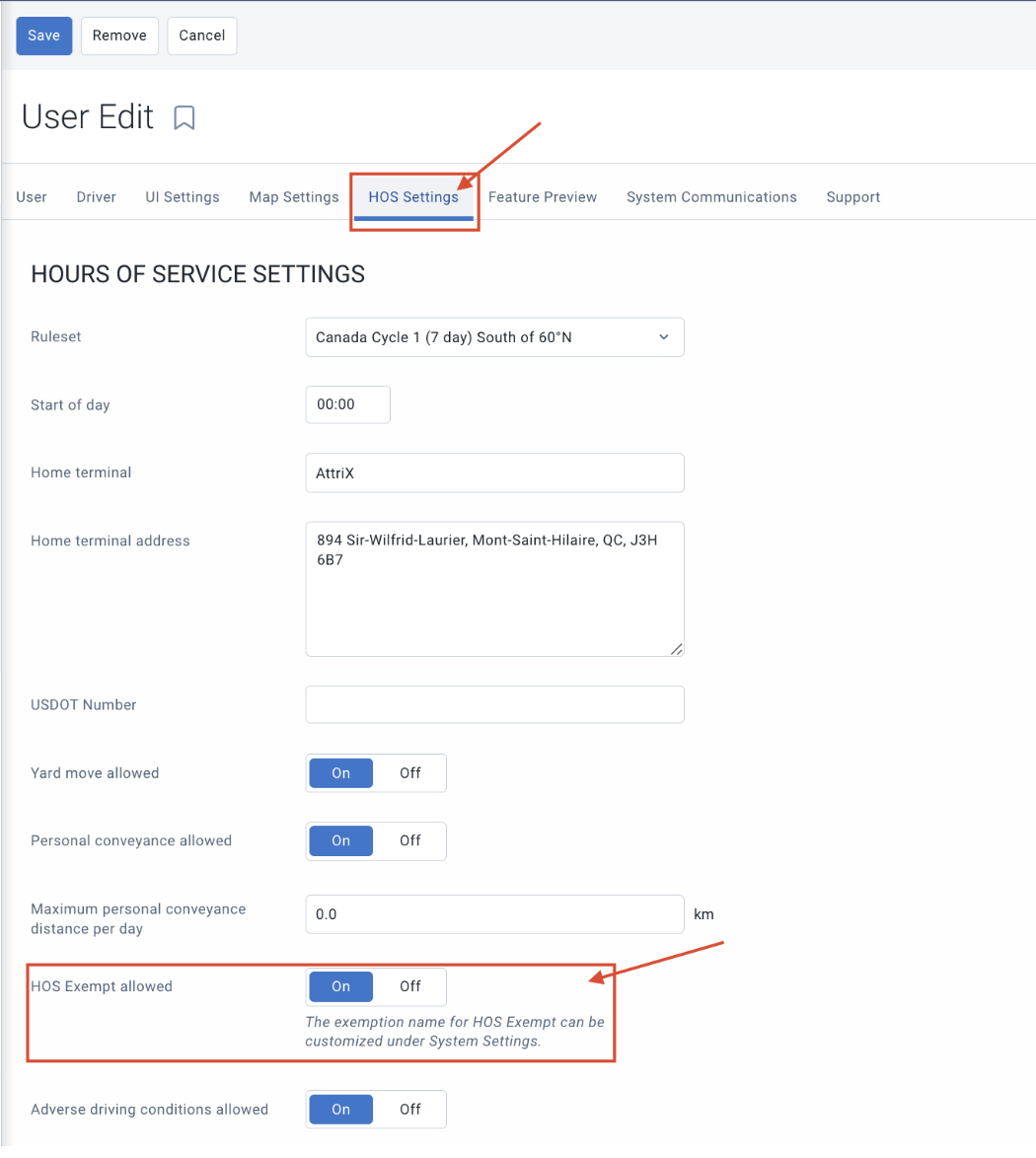This screenshot has width=1036, height=1158.
Task: Open the Ruleset dropdown chevron
Action: pyautogui.click(x=664, y=337)
